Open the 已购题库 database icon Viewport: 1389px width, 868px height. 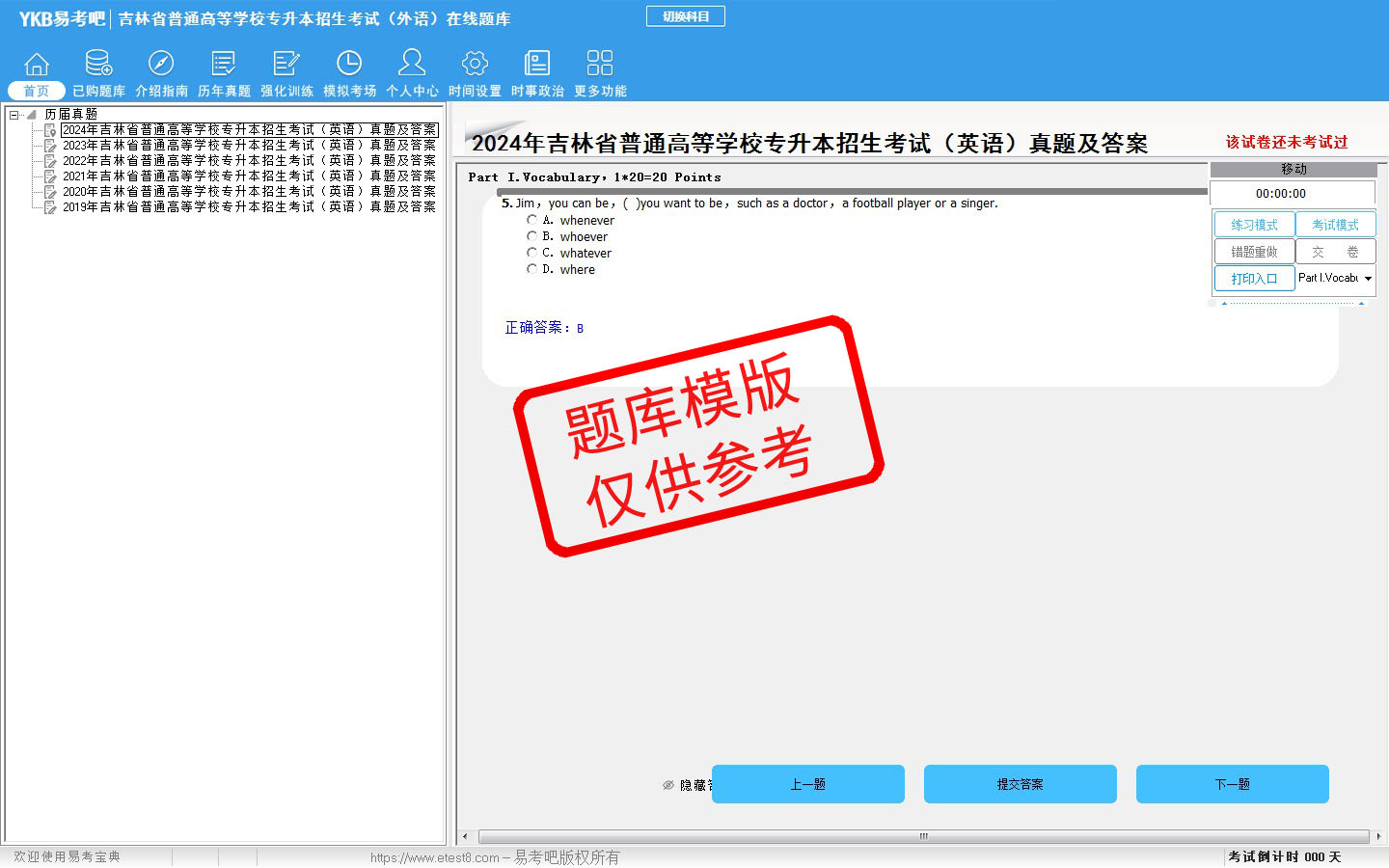[x=98, y=65]
